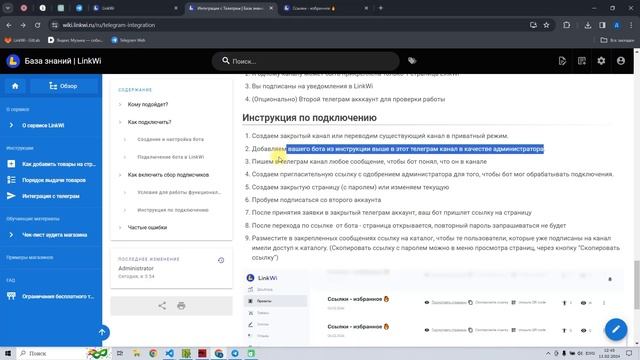Open the LinkWi GitLab bookmark

point(22,40)
